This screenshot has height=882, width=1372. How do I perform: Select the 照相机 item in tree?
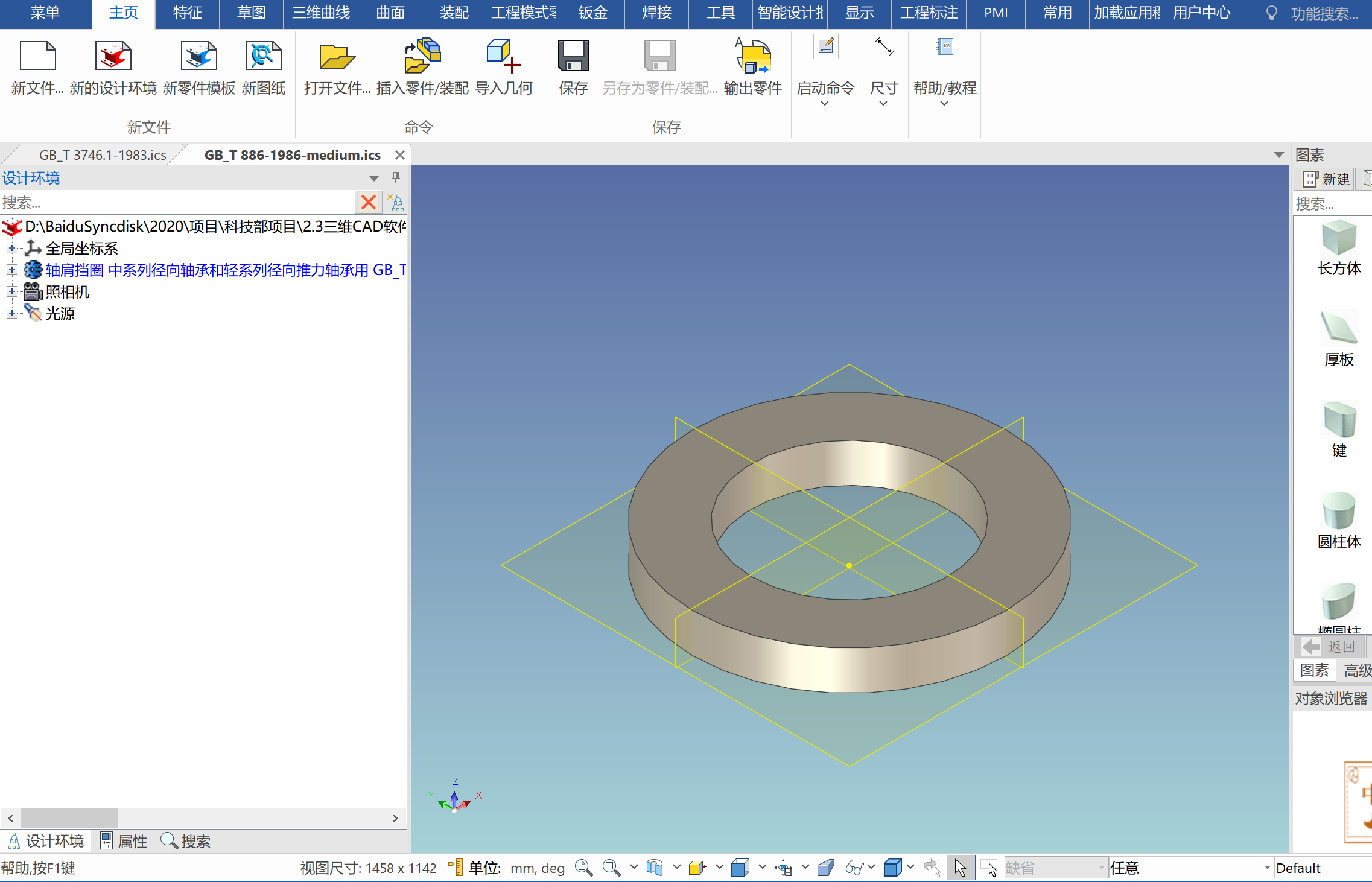tap(67, 292)
